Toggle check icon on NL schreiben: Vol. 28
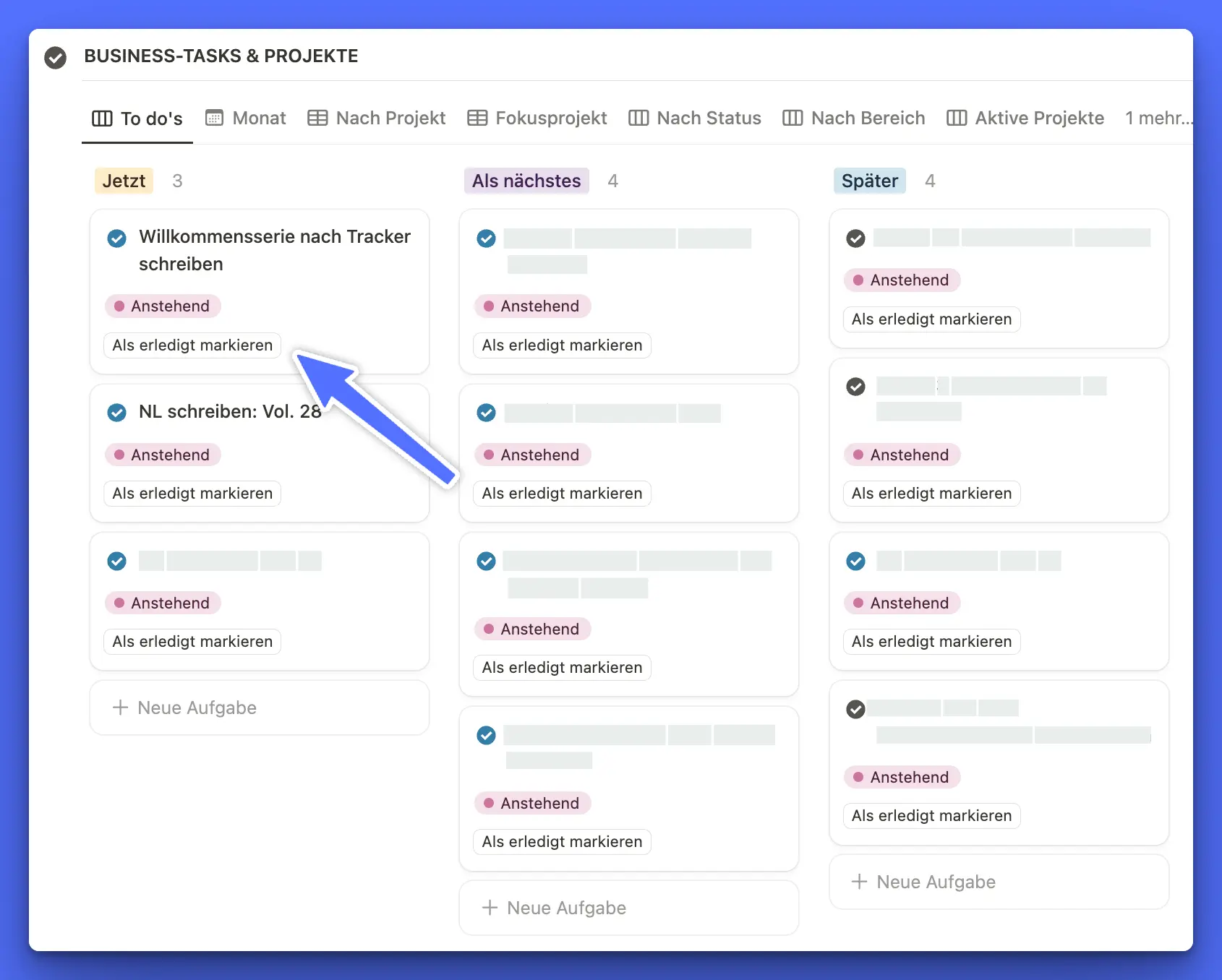The width and height of the screenshot is (1222, 980). click(x=116, y=413)
